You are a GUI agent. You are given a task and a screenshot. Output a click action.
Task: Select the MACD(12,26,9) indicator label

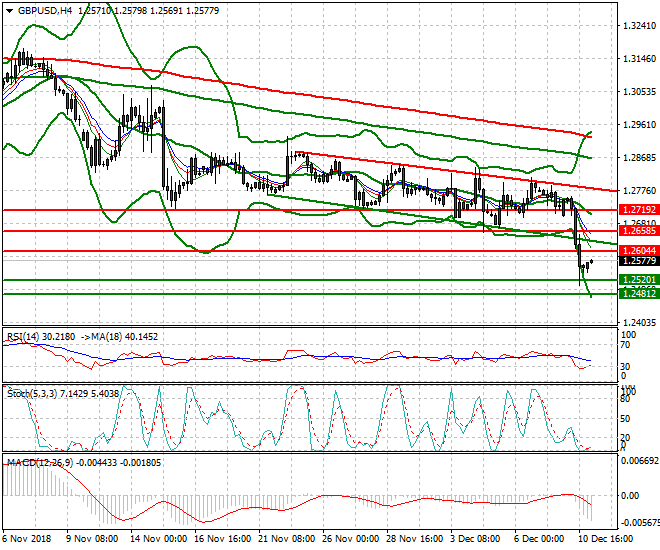(x=84, y=463)
